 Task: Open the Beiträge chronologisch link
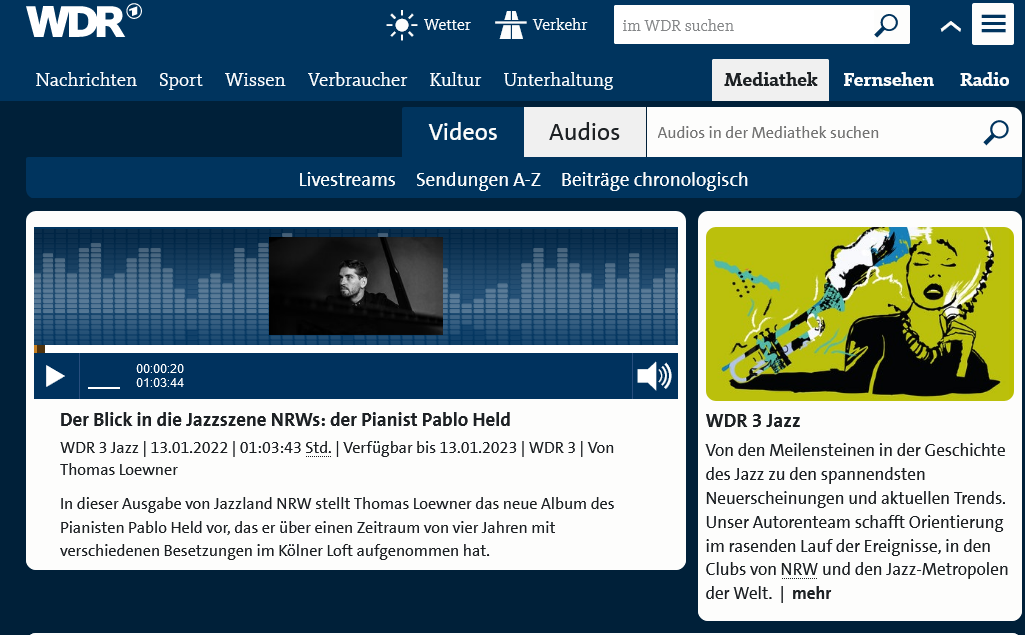654,180
